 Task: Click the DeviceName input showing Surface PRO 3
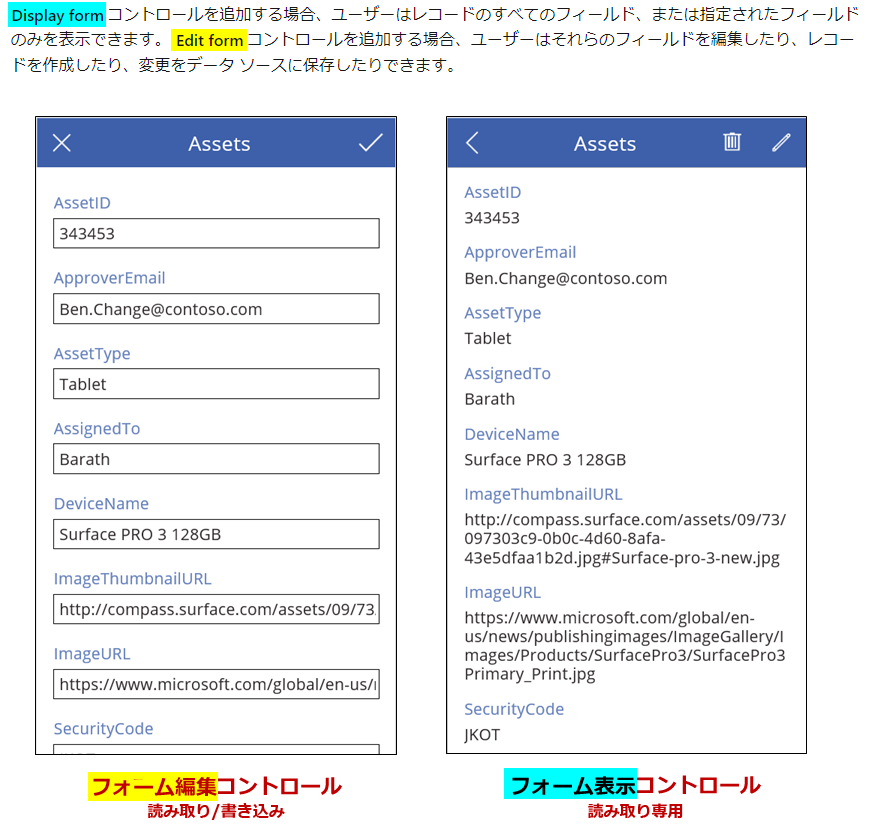(x=216, y=534)
